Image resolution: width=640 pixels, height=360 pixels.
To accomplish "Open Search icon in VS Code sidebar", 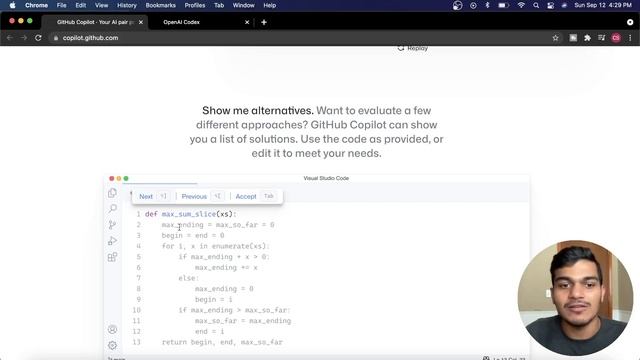I will click(112, 209).
